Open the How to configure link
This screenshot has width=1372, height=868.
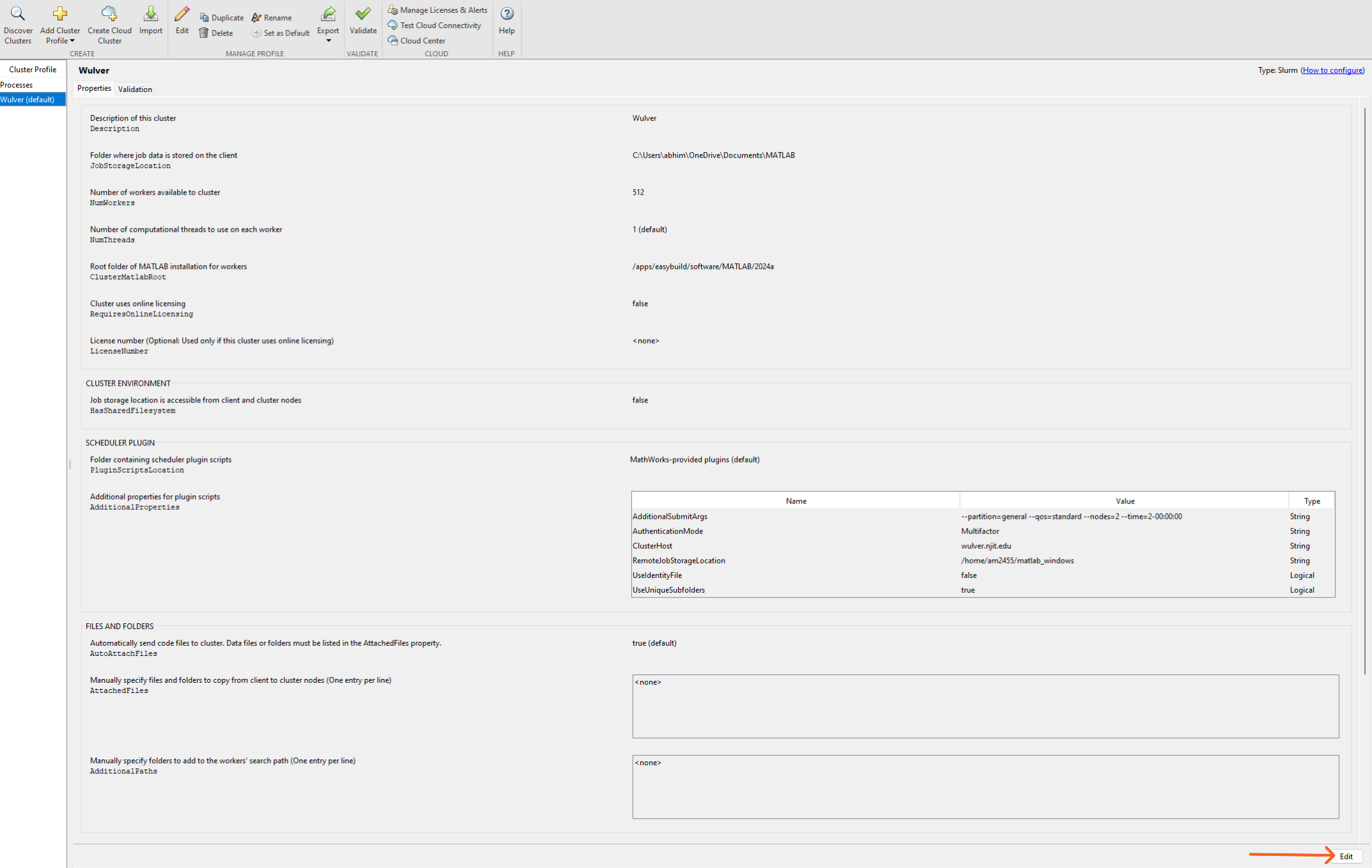pyautogui.click(x=1332, y=70)
